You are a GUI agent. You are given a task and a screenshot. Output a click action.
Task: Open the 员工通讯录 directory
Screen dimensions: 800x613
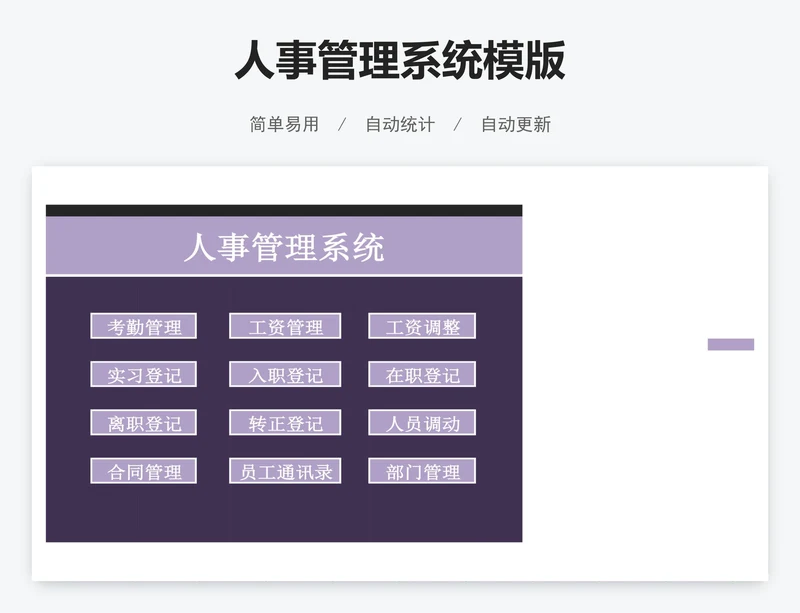point(285,471)
